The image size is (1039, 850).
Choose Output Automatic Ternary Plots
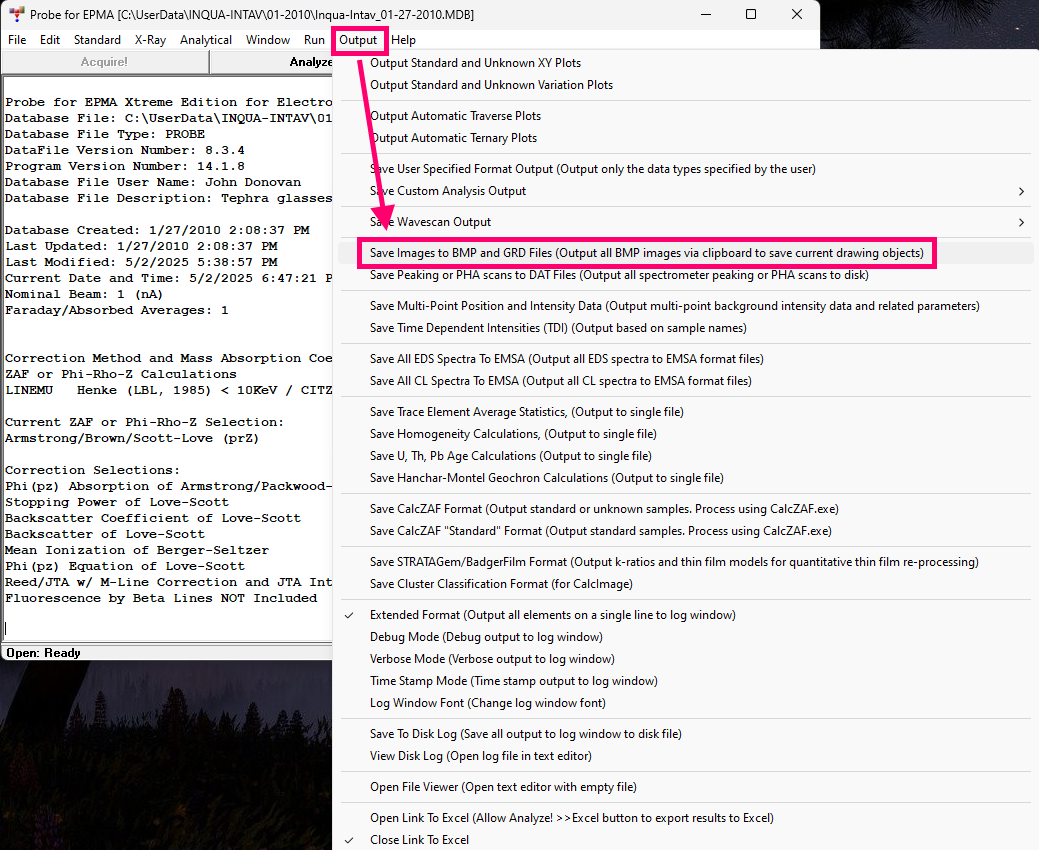pyautogui.click(x=453, y=138)
